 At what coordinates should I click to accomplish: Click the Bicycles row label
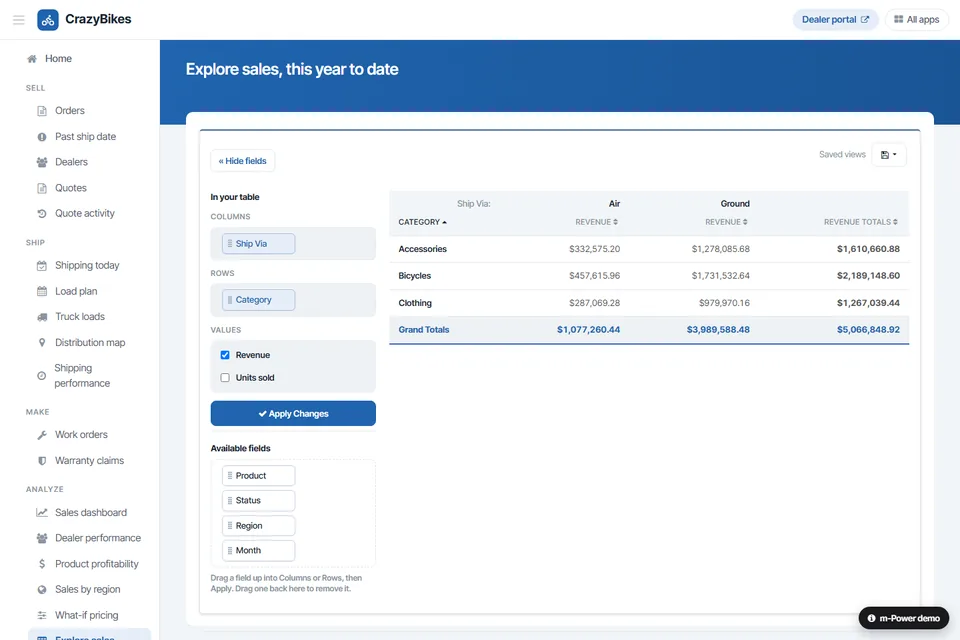tap(414, 276)
